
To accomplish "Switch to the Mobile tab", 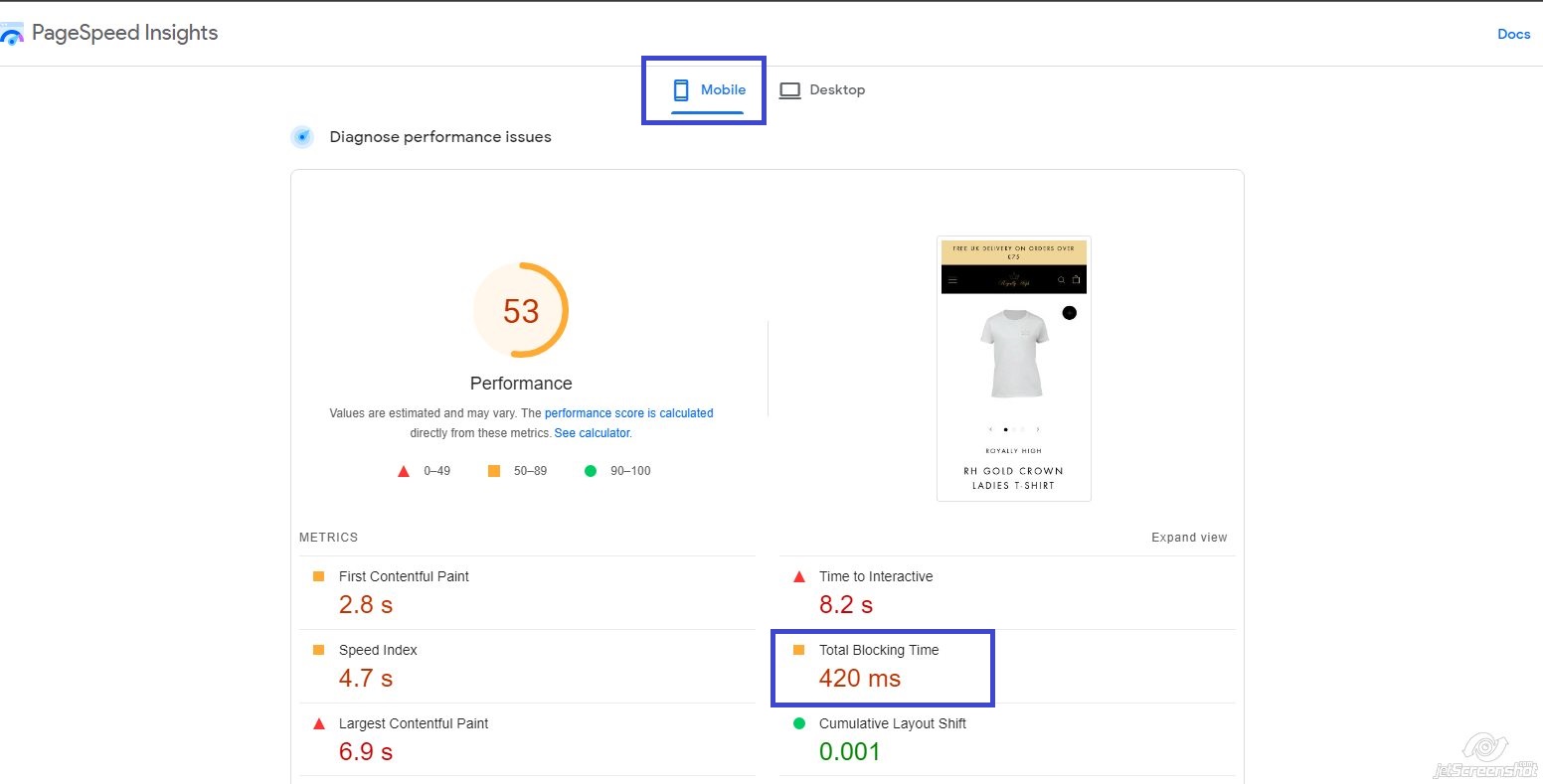I will tap(708, 90).
